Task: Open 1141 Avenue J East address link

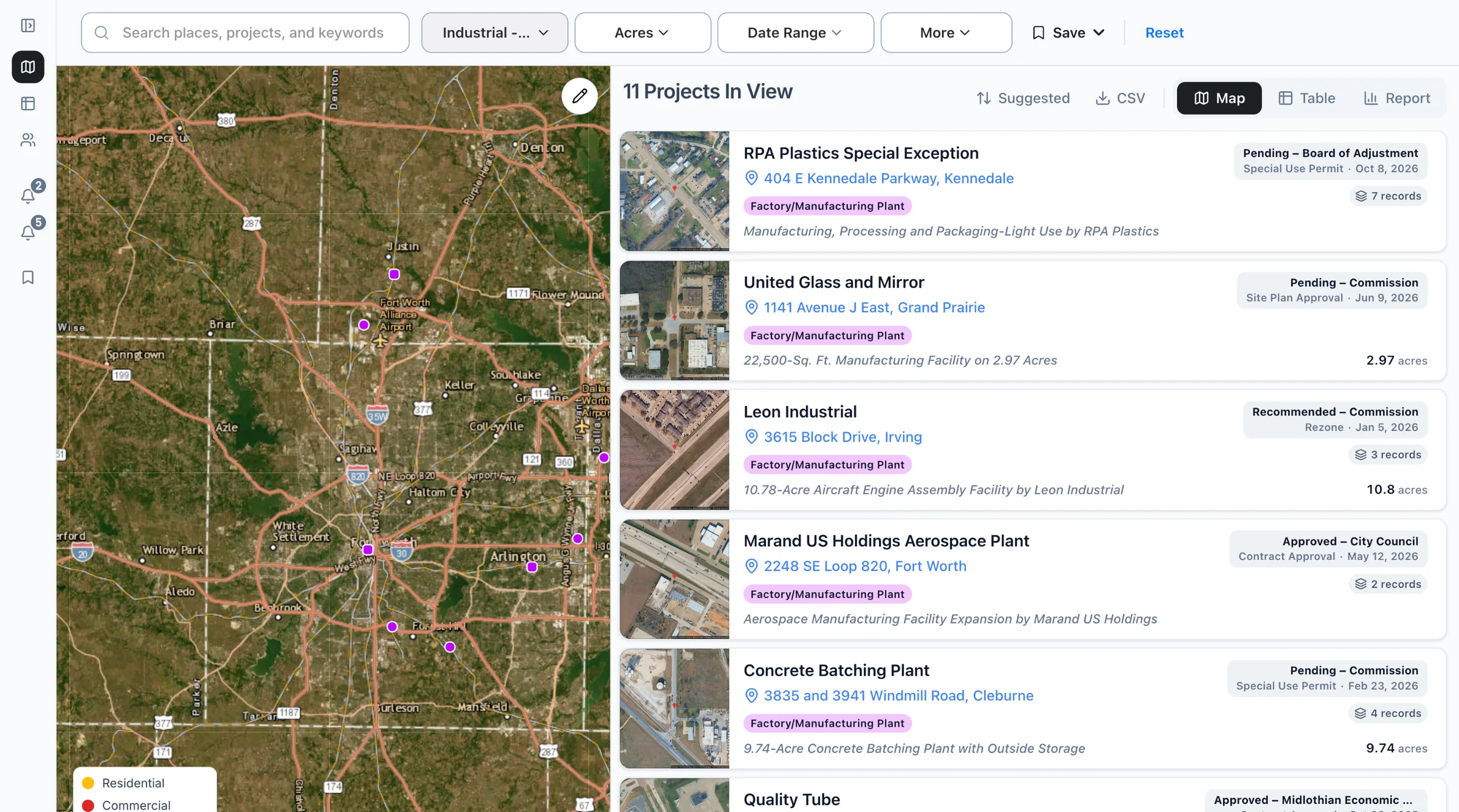Action: [x=874, y=308]
